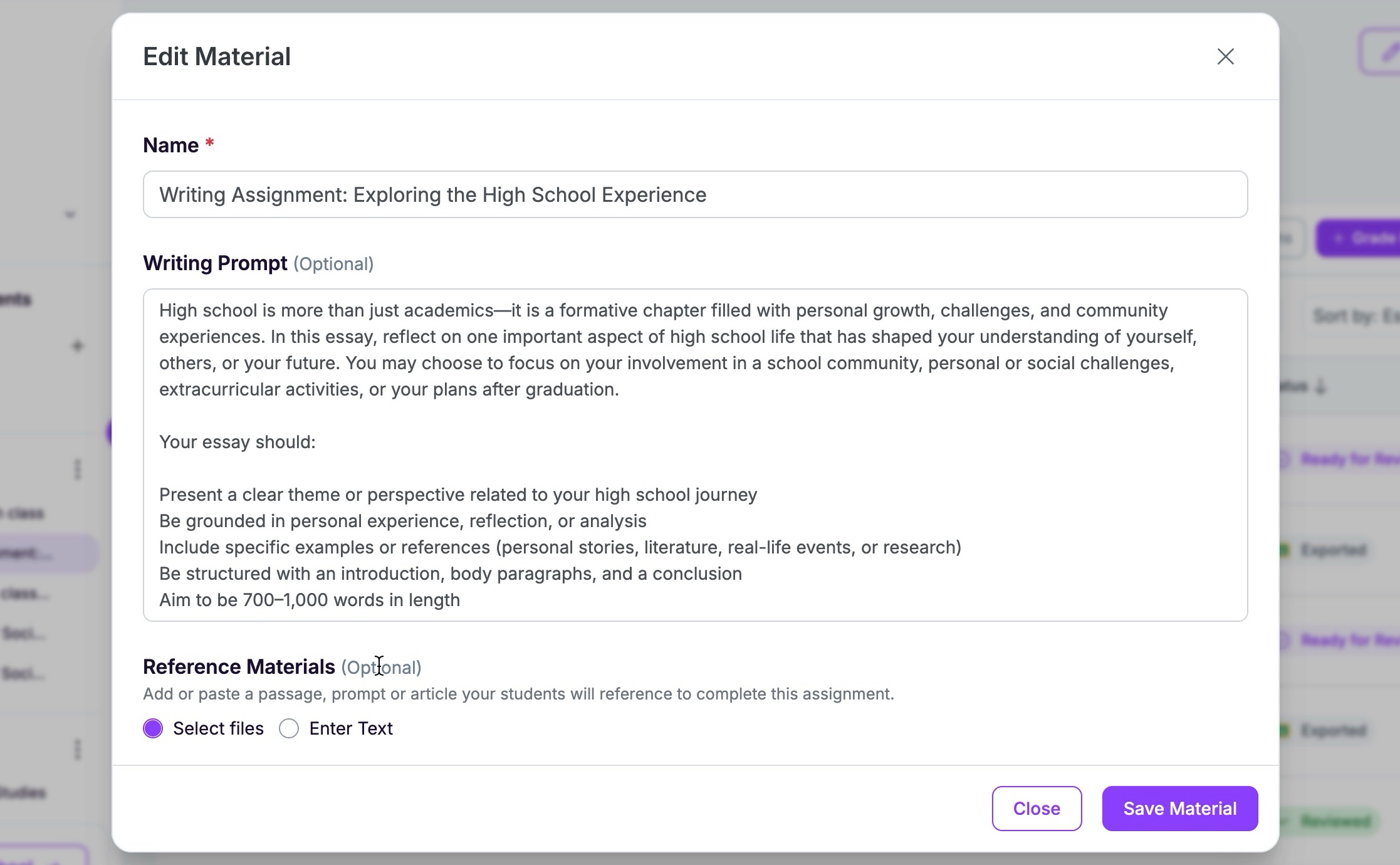Click into the Name input field
The height and width of the screenshot is (865, 1400).
(695, 194)
